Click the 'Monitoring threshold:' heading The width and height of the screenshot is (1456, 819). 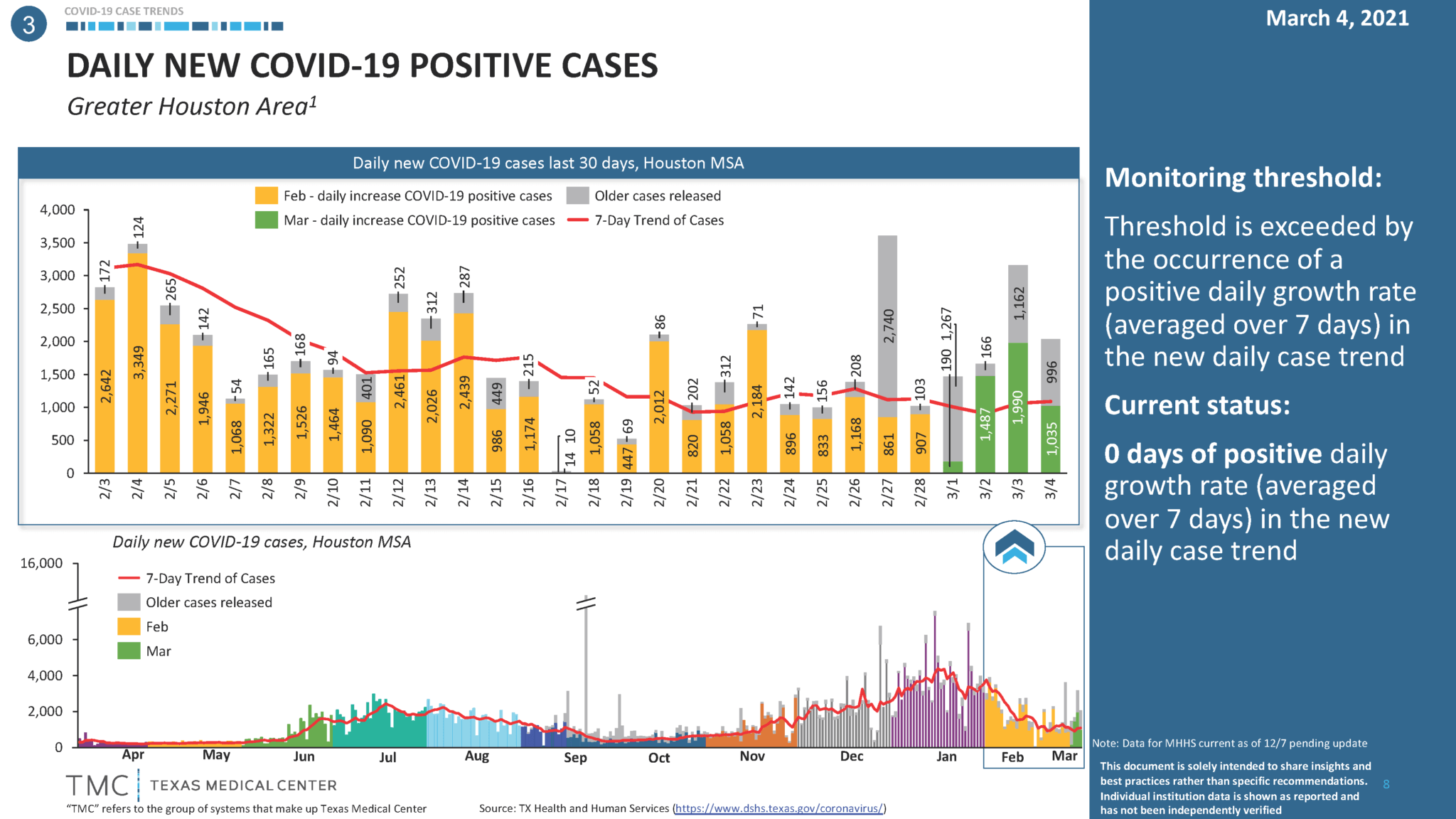1243,177
